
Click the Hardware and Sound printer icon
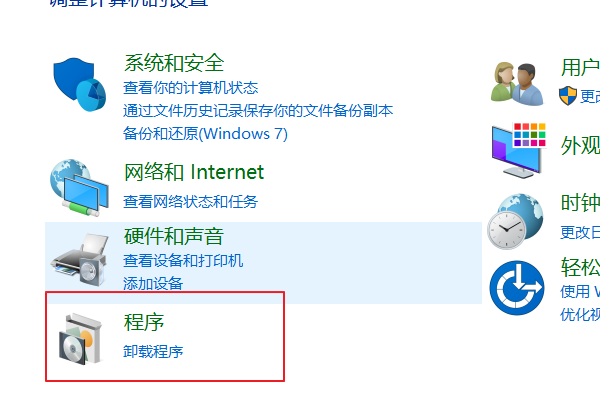[80, 260]
